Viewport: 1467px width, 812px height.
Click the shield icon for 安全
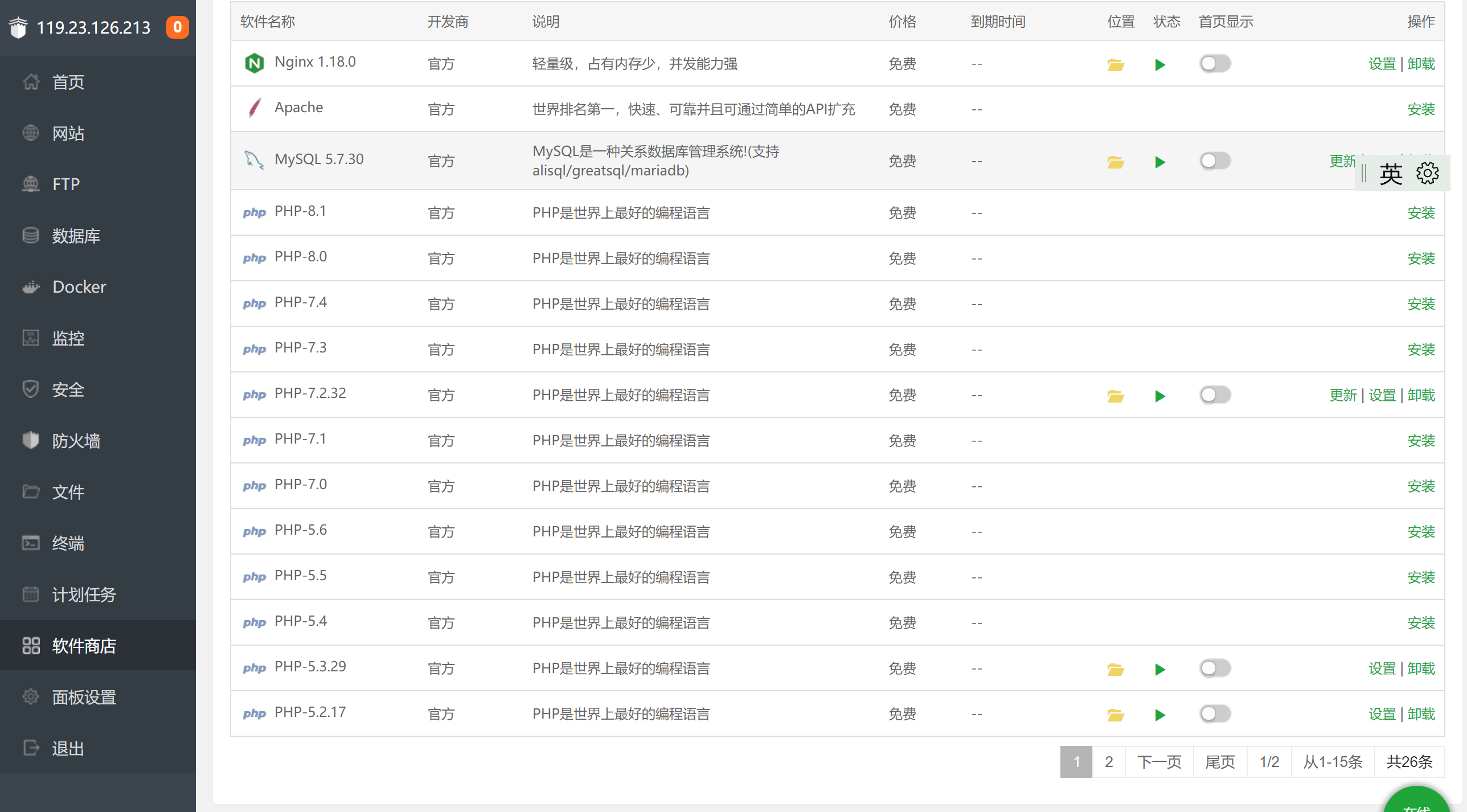[x=31, y=389]
